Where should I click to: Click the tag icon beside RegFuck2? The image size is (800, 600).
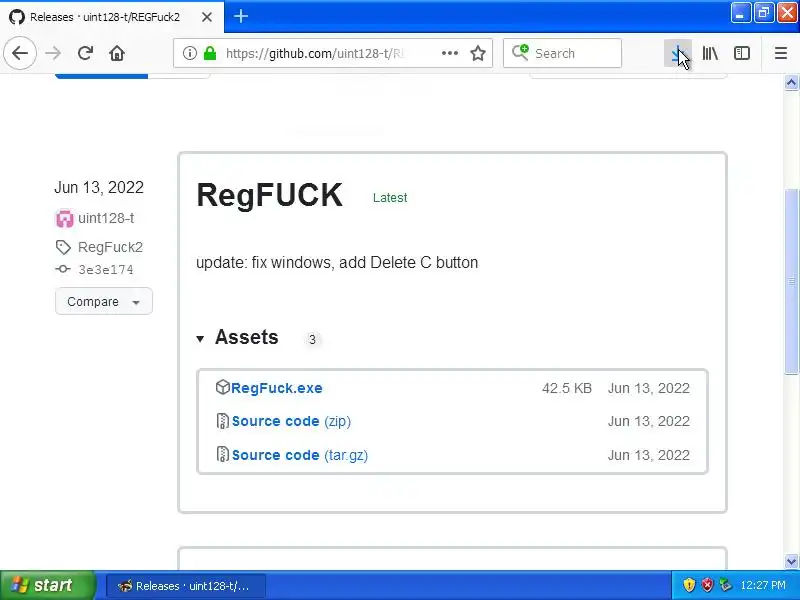pyautogui.click(x=63, y=247)
